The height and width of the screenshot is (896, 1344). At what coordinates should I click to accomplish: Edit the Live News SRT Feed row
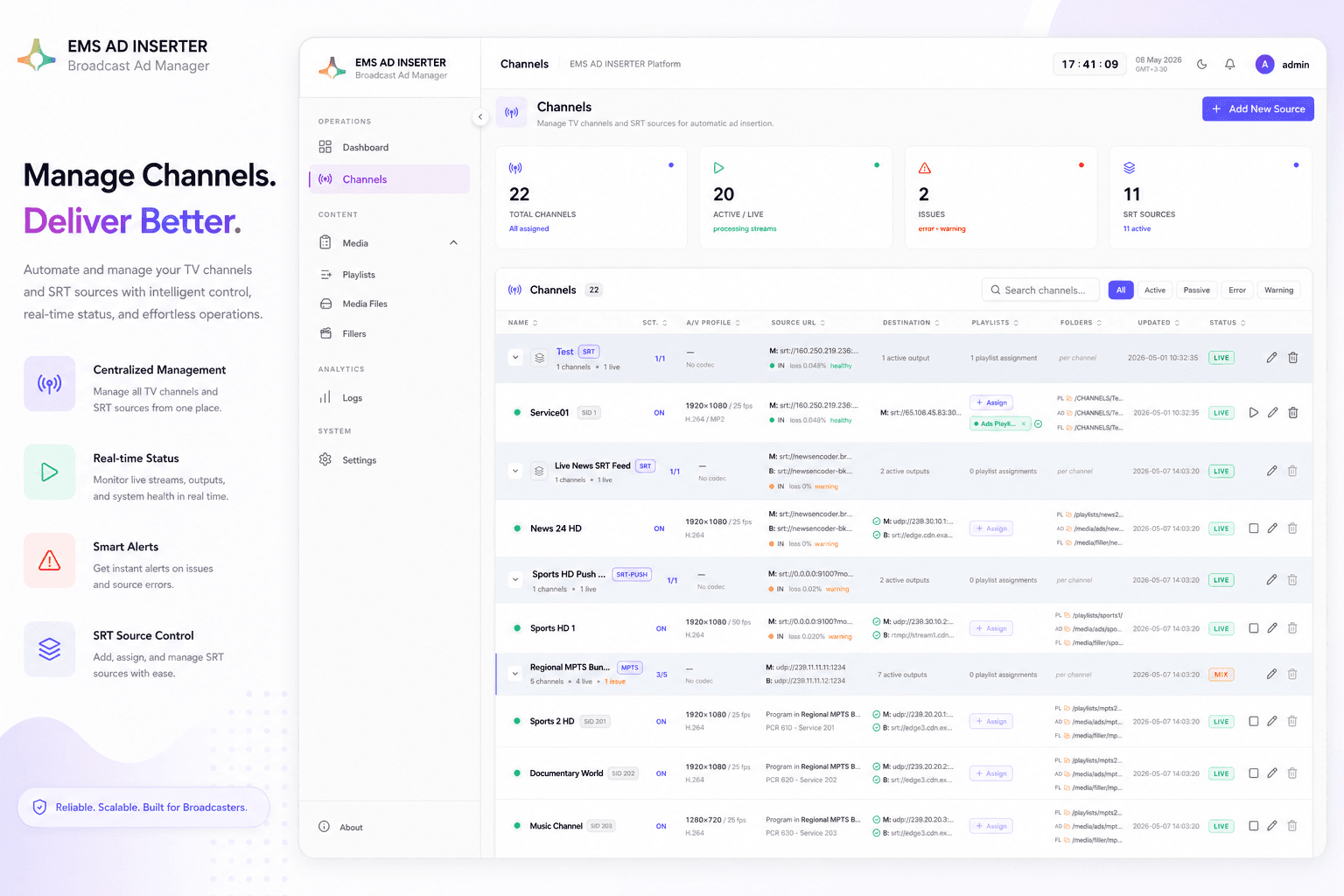[x=1271, y=471]
